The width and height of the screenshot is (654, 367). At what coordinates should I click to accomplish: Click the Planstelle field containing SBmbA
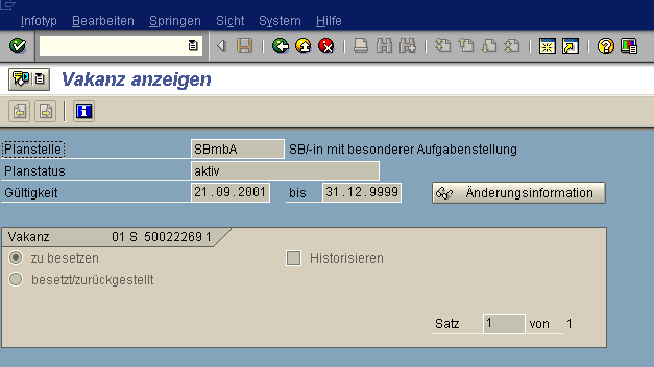click(238, 149)
